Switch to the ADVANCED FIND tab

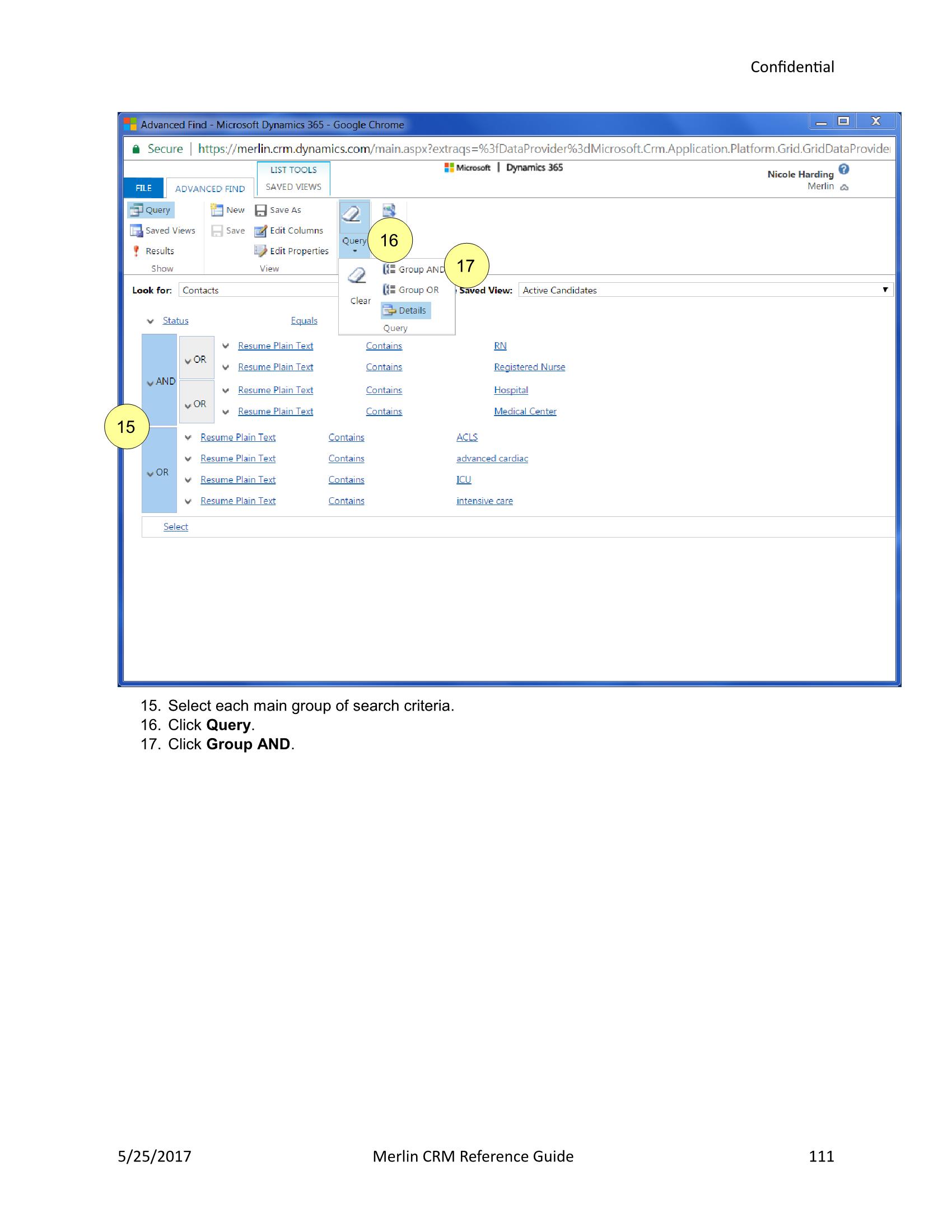tap(211, 188)
